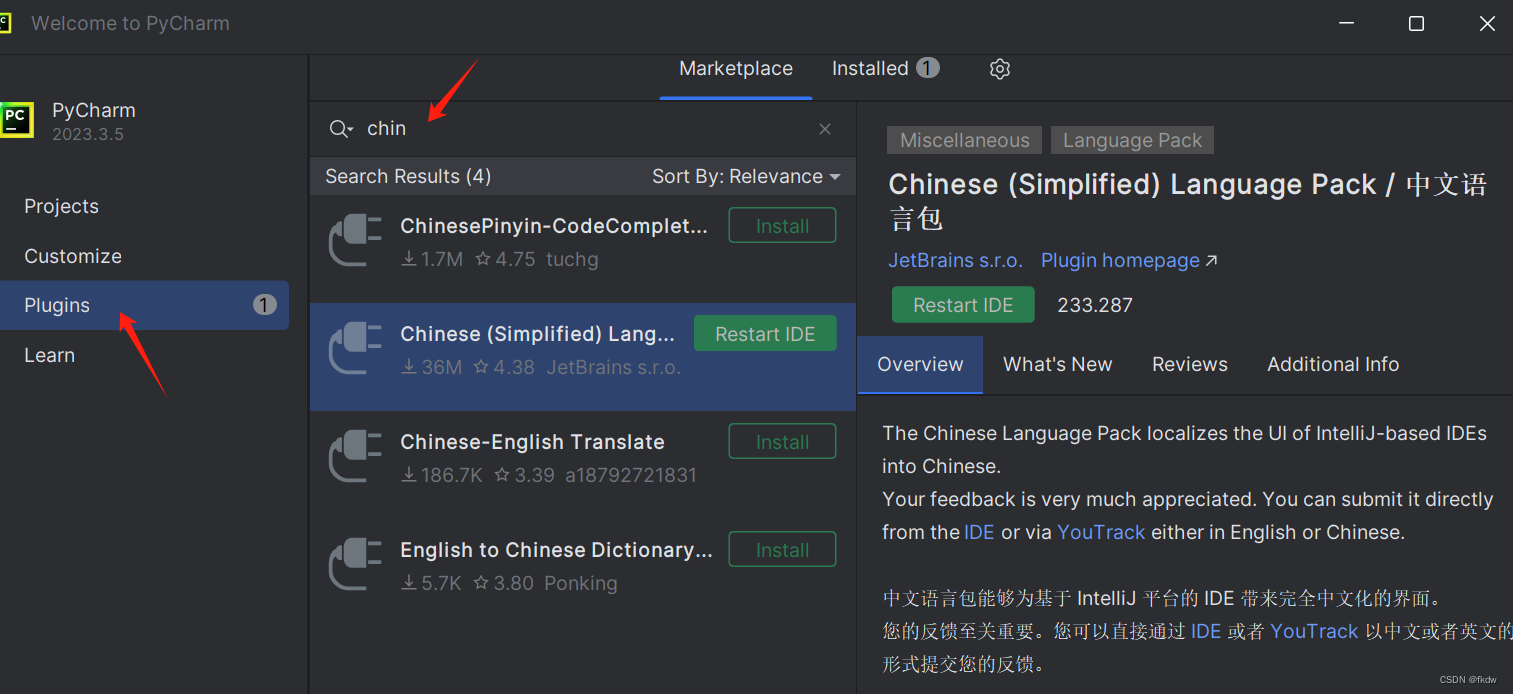Open the YouTrack link in the English description
The image size is (1513, 694).
tap(1101, 532)
